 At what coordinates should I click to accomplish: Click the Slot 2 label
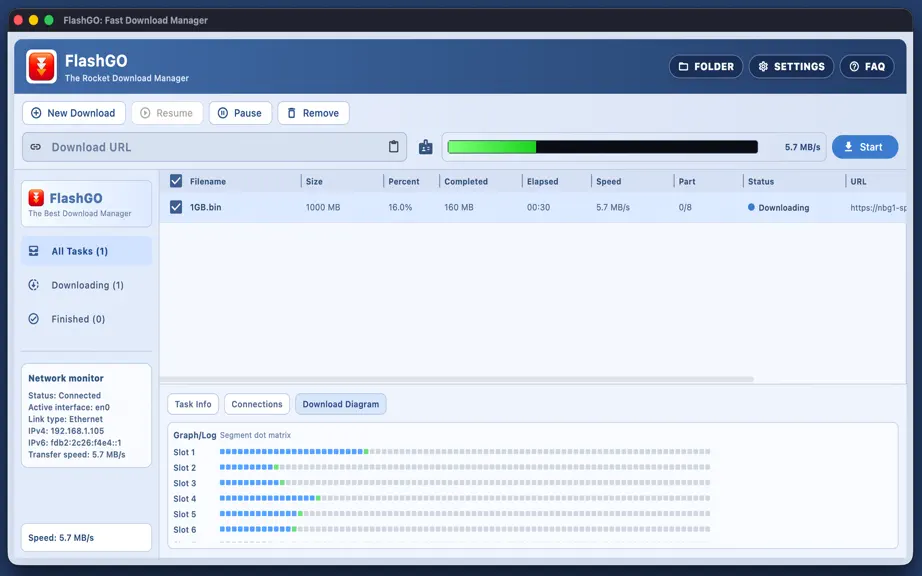[x=184, y=468]
